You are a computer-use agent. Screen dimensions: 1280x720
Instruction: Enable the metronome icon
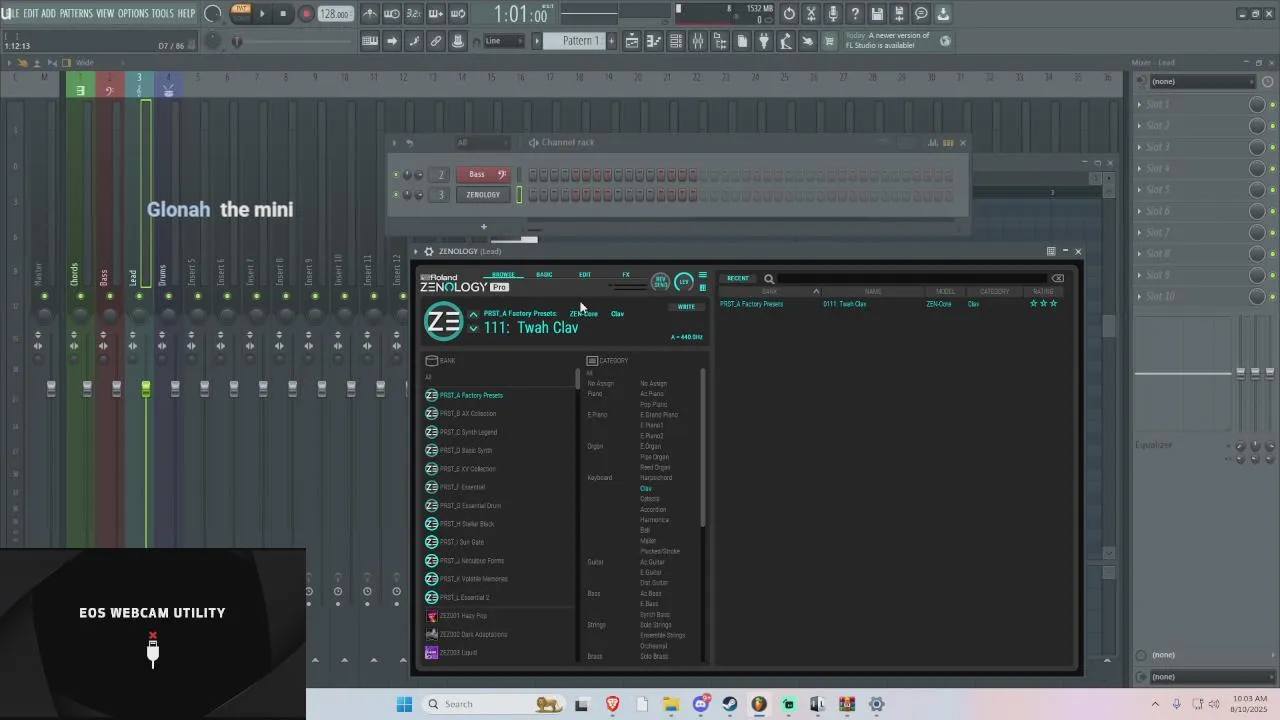(x=370, y=14)
